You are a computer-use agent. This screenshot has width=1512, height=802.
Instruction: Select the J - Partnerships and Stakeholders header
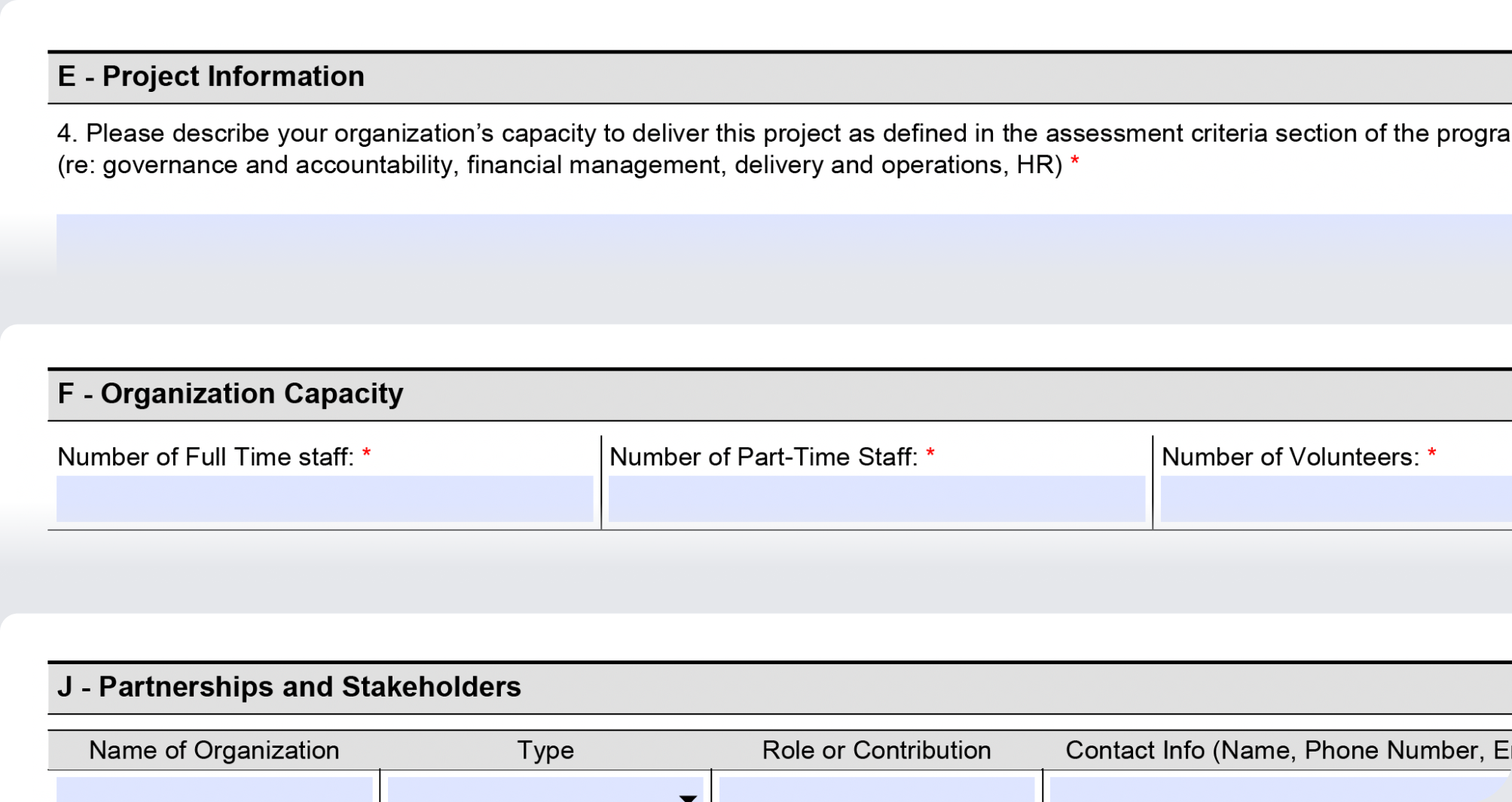point(290,685)
